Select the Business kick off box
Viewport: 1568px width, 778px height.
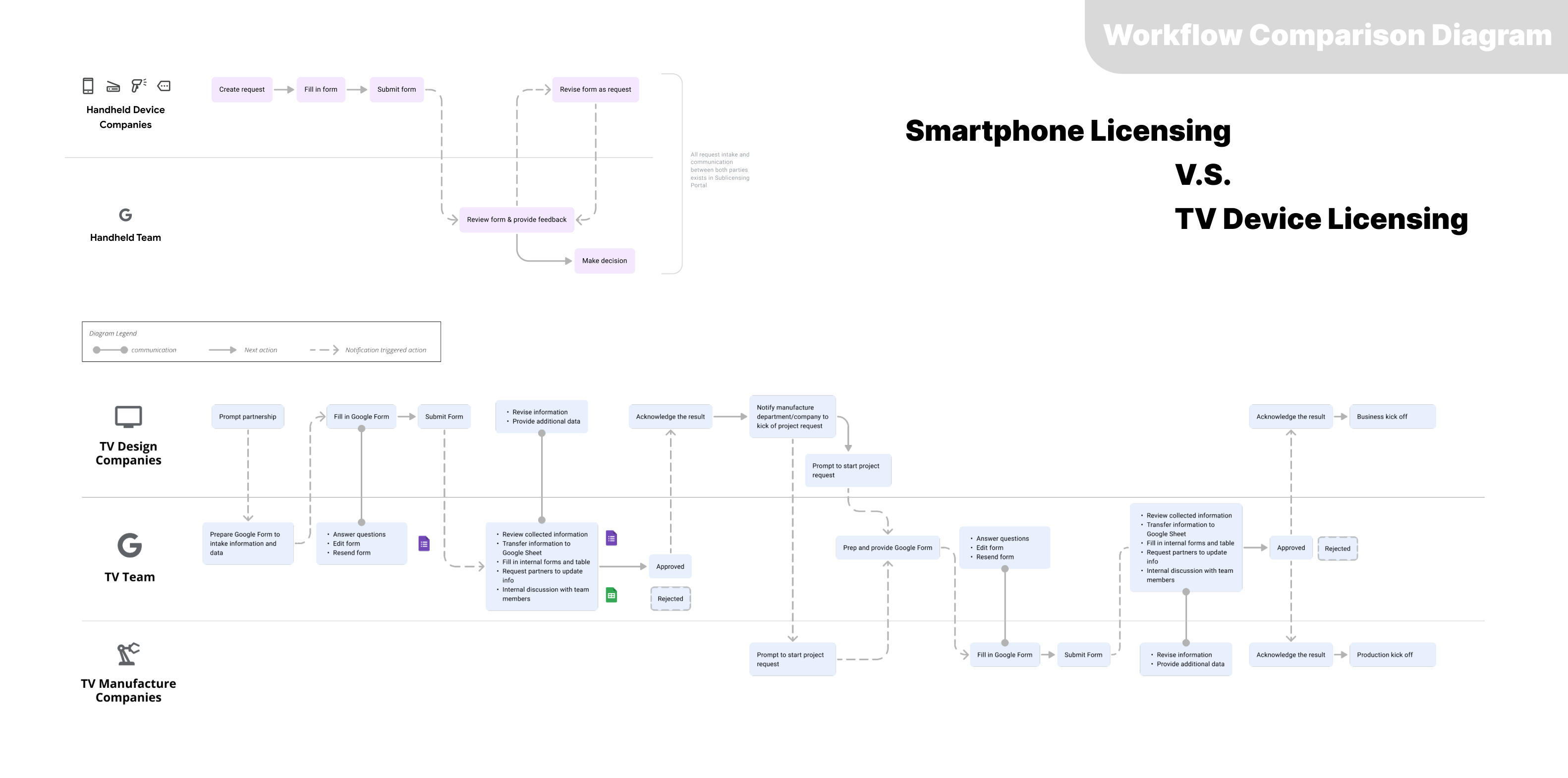pyautogui.click(x=1392, y=417)
